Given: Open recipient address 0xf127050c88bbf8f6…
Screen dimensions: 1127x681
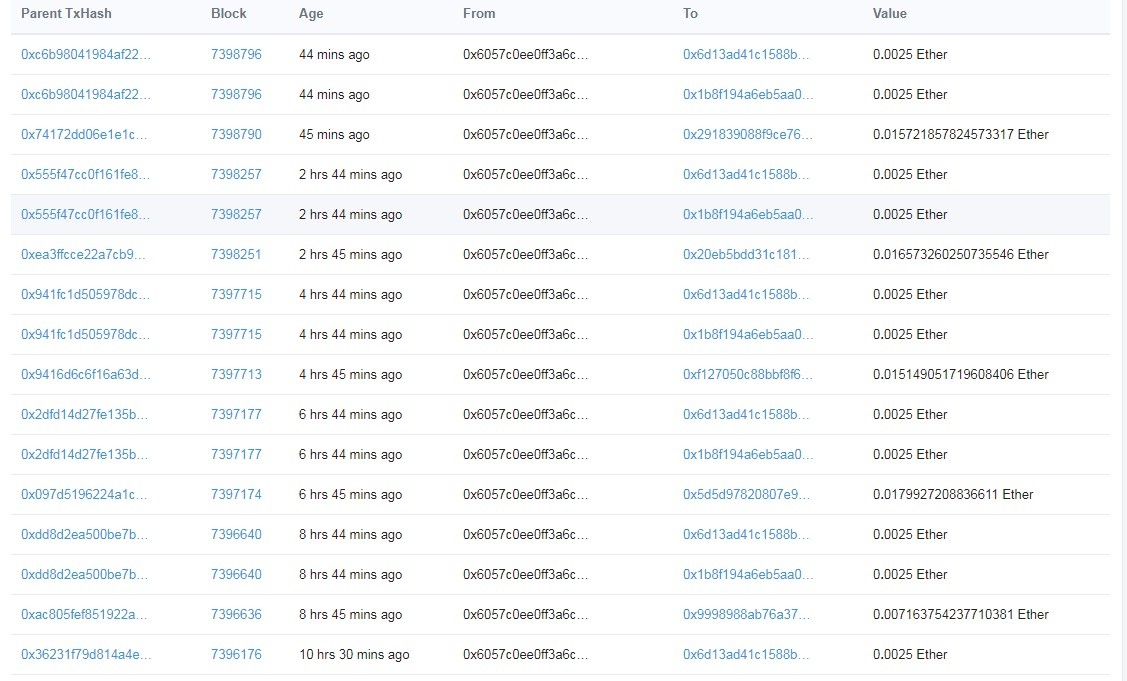Looking at the screenshot, I should click(748, 375).
